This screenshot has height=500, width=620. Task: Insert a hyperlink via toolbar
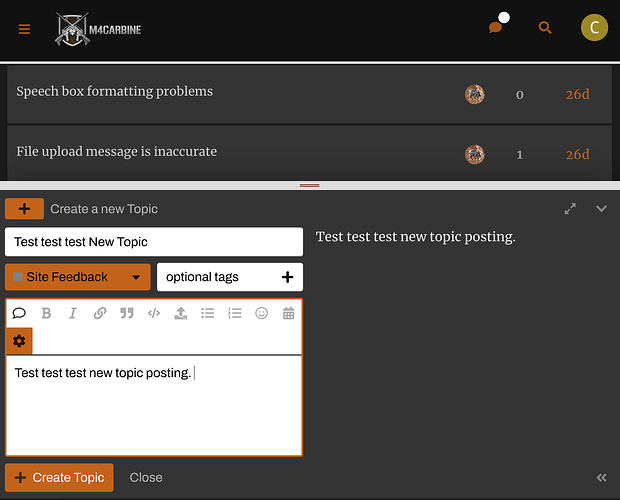(x=100, y=313)
